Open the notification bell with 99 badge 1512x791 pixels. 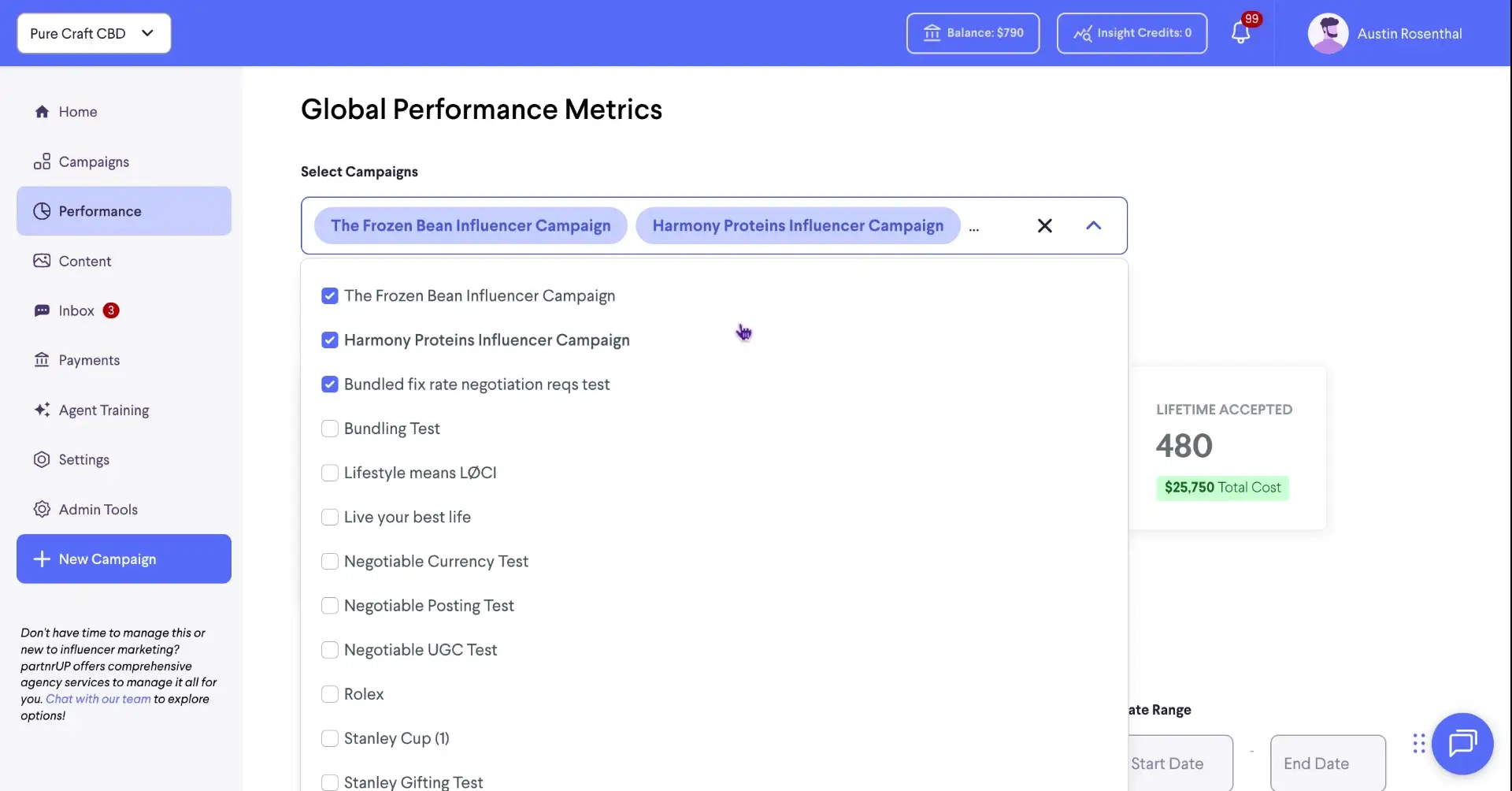[1243, 33]
